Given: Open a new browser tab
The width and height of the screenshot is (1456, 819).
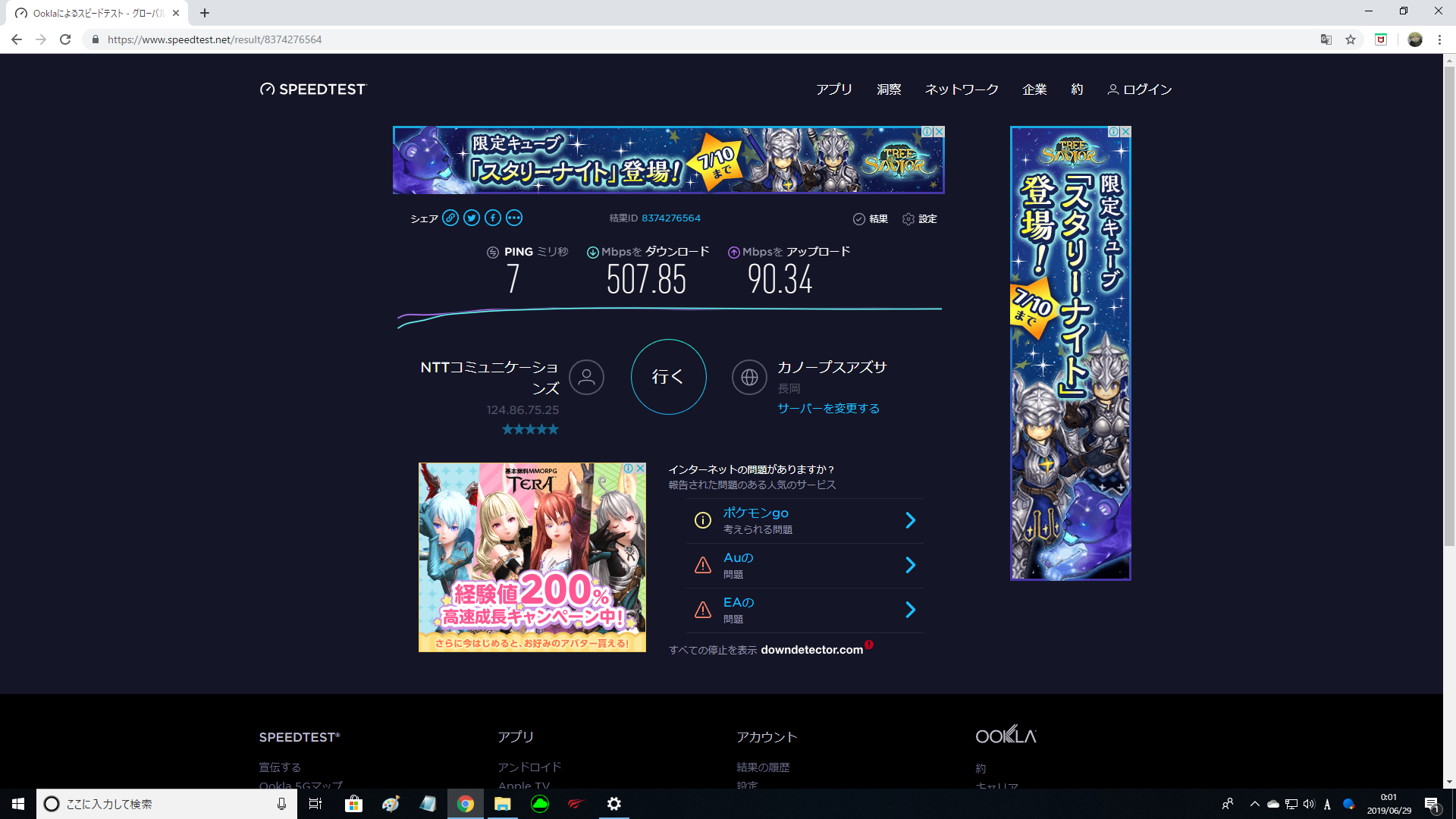Looking at the screenshot, I should click(205, 13).
